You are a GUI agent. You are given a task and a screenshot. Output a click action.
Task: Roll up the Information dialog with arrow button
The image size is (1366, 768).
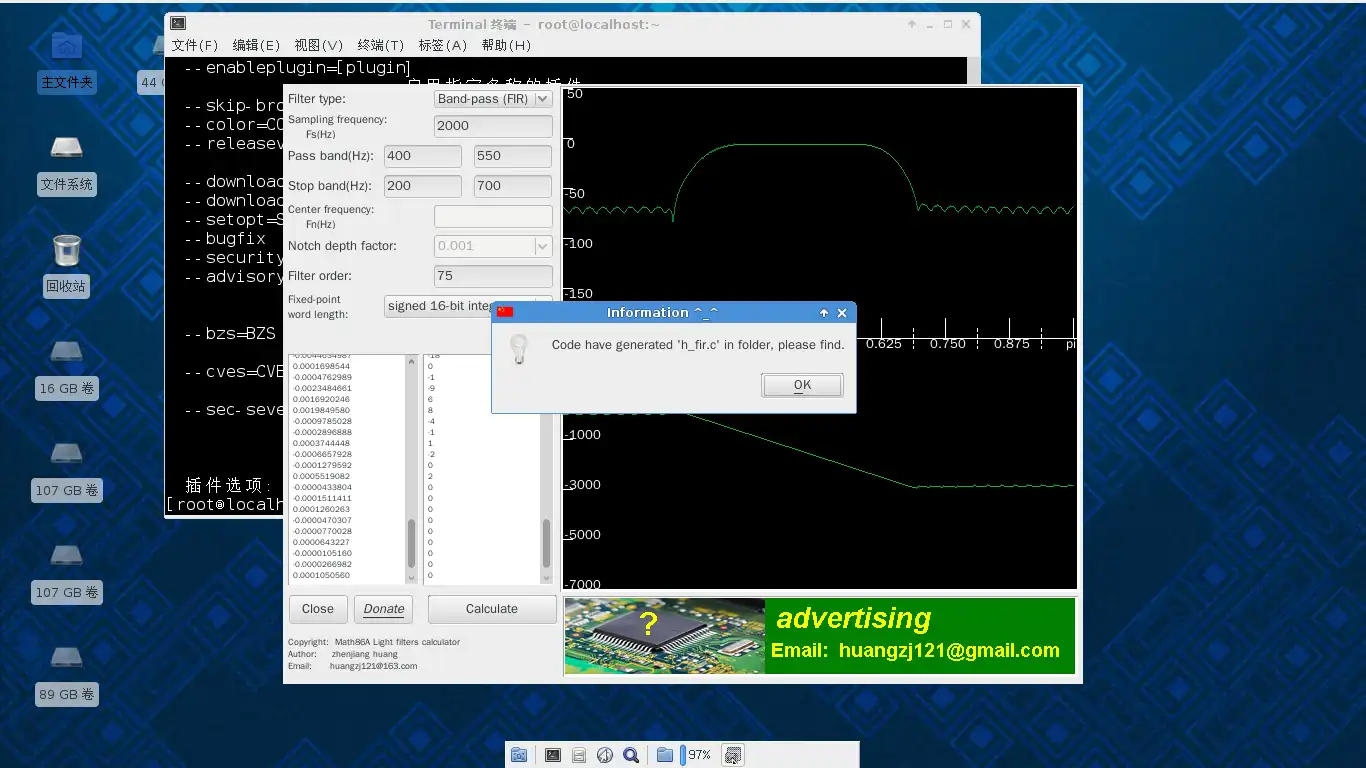(824, 313)
